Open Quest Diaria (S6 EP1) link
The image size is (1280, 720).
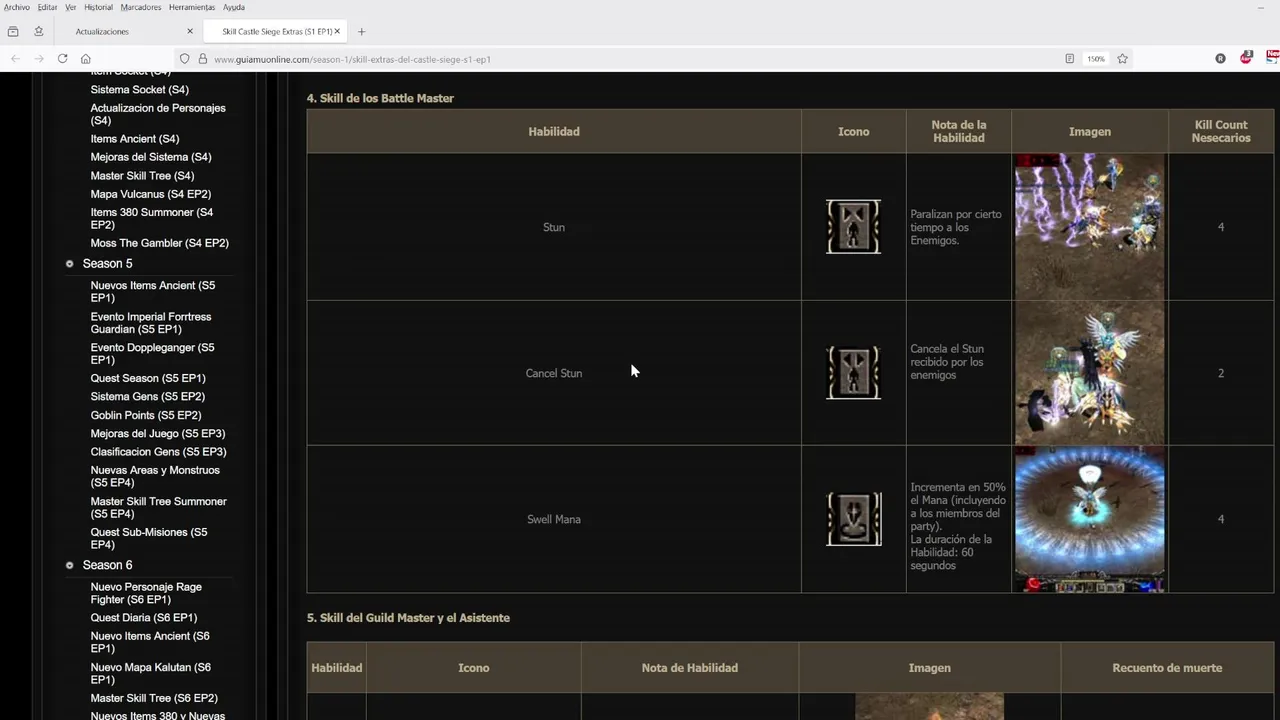pos(144,618)
